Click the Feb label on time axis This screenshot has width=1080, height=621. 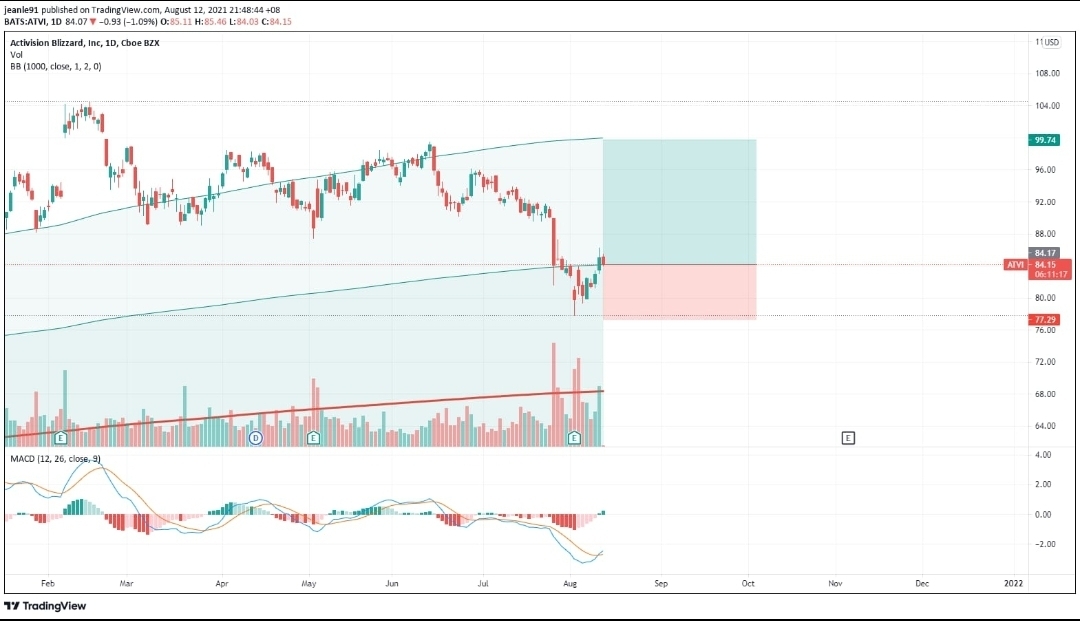click(x=48, y=583)
